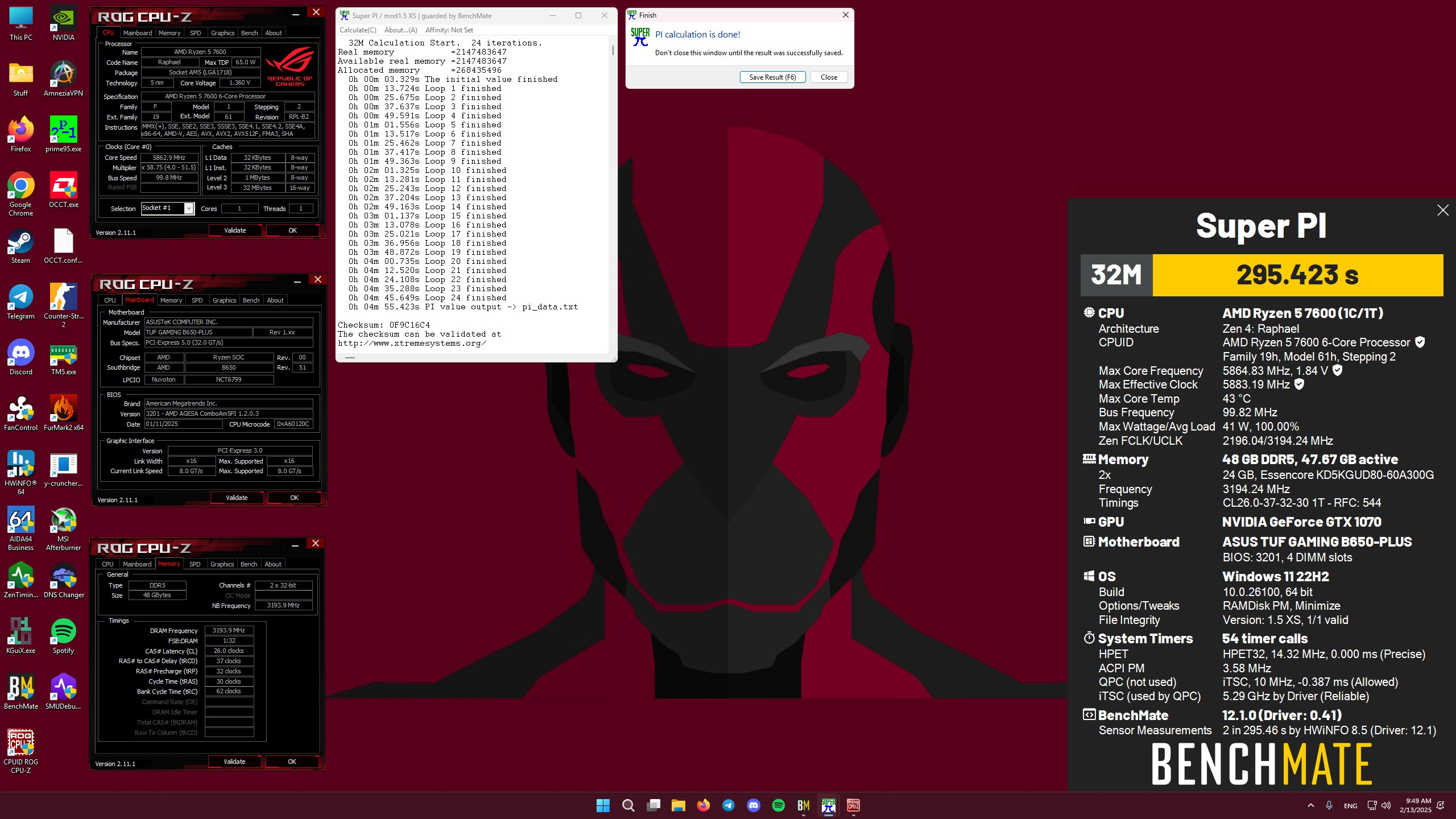Image resolution: width=1456 pixels, height=819 pixels.
Task: Open Calculate(C) menu in Super PI
Action: pos(358,30)
